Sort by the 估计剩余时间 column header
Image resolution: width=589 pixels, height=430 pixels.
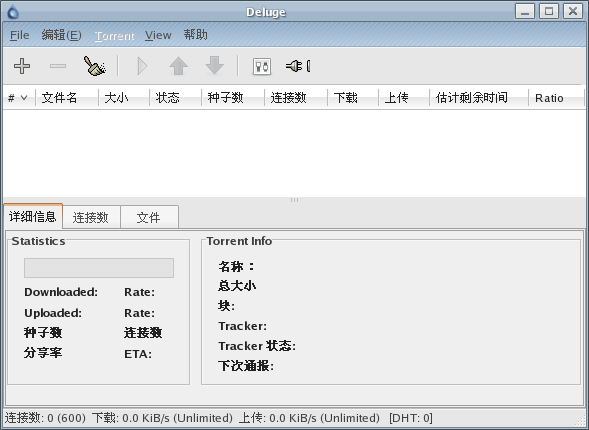(479, 98)
